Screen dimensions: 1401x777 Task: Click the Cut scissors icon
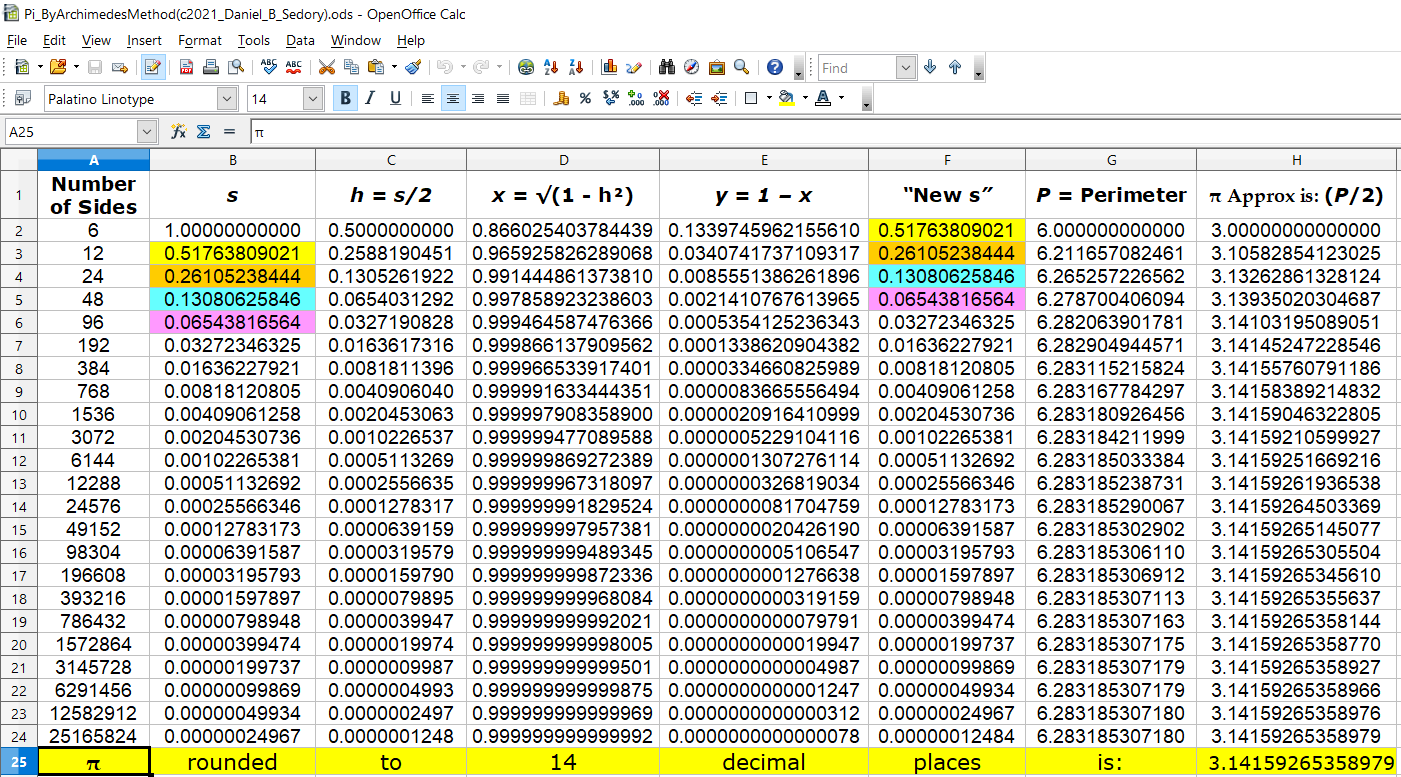tap(326, 68)
